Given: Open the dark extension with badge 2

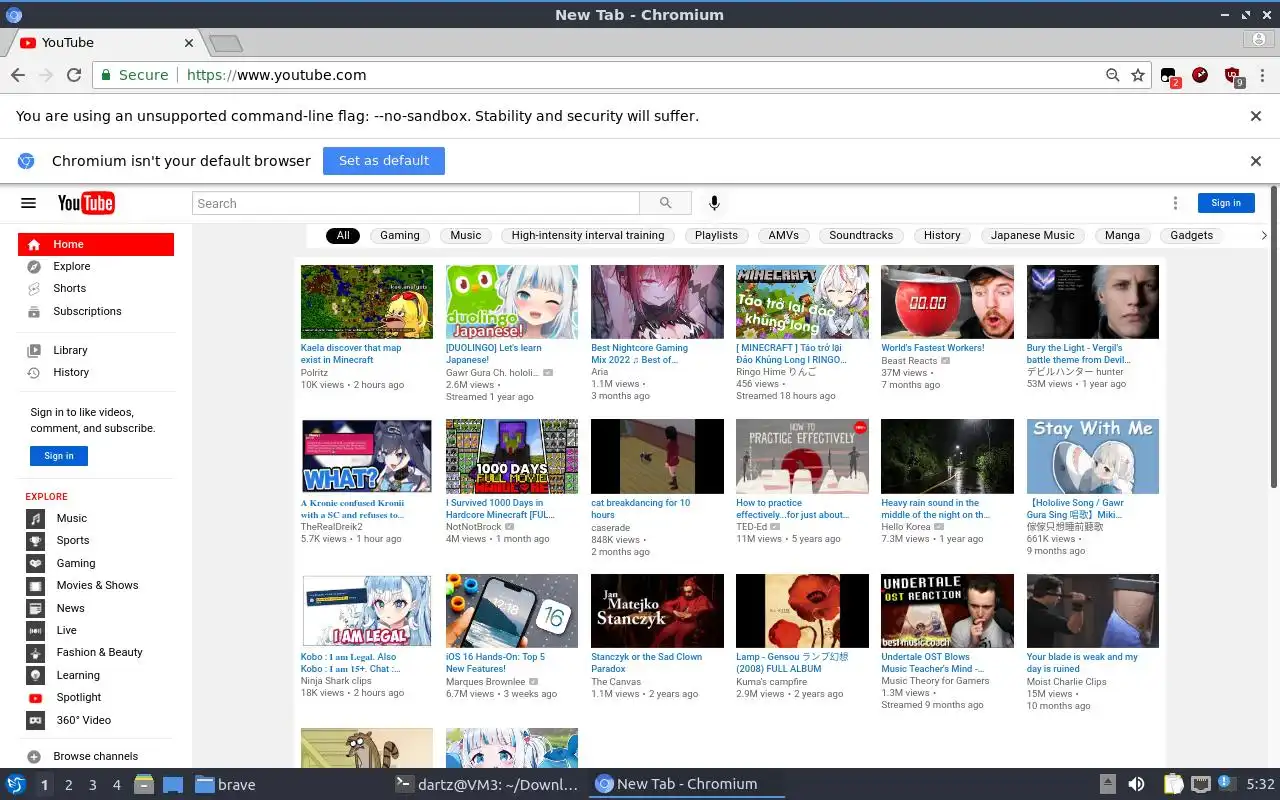Looking at the screenshot, I should click(x=1169, y=76).
